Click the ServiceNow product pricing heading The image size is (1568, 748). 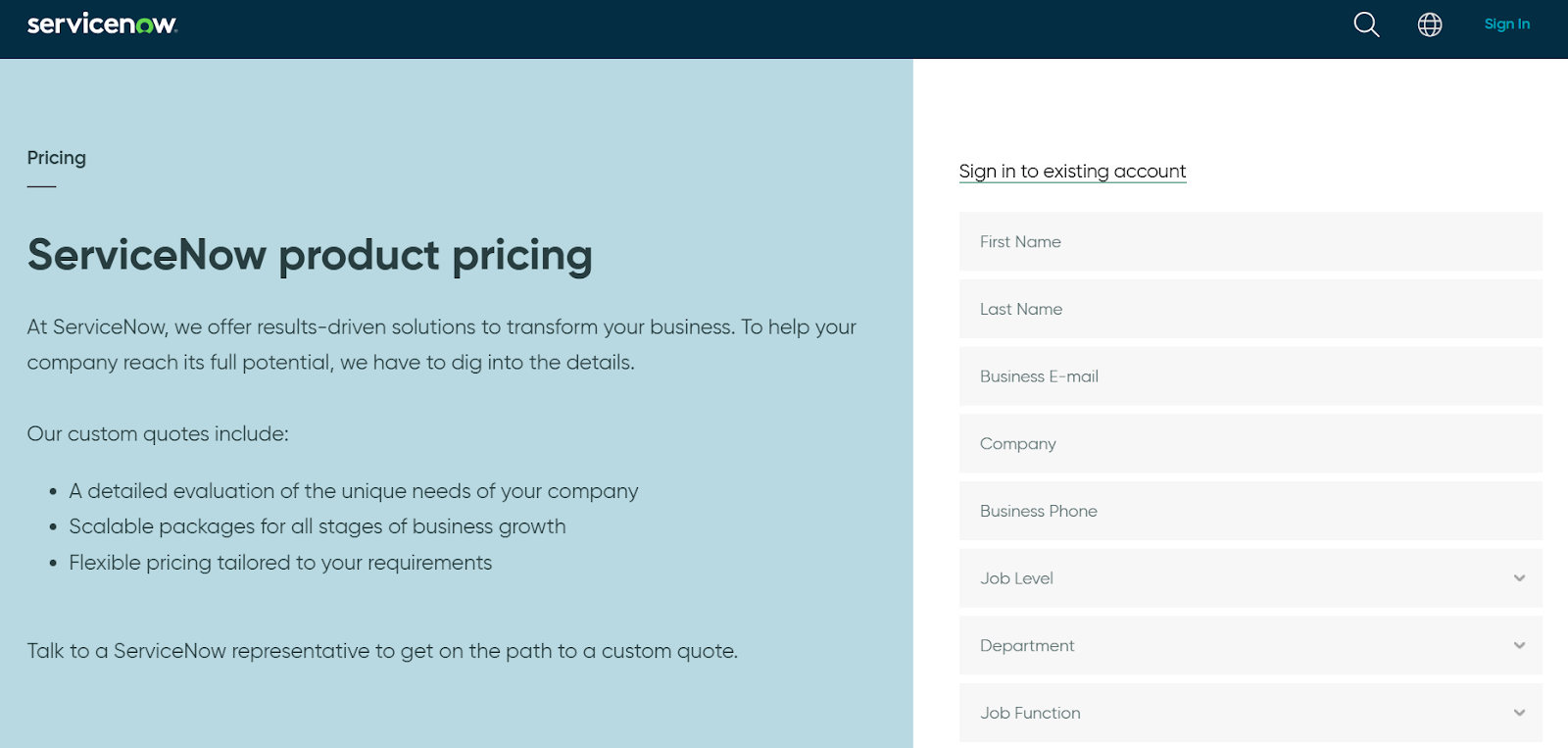[x=310, y=255]
